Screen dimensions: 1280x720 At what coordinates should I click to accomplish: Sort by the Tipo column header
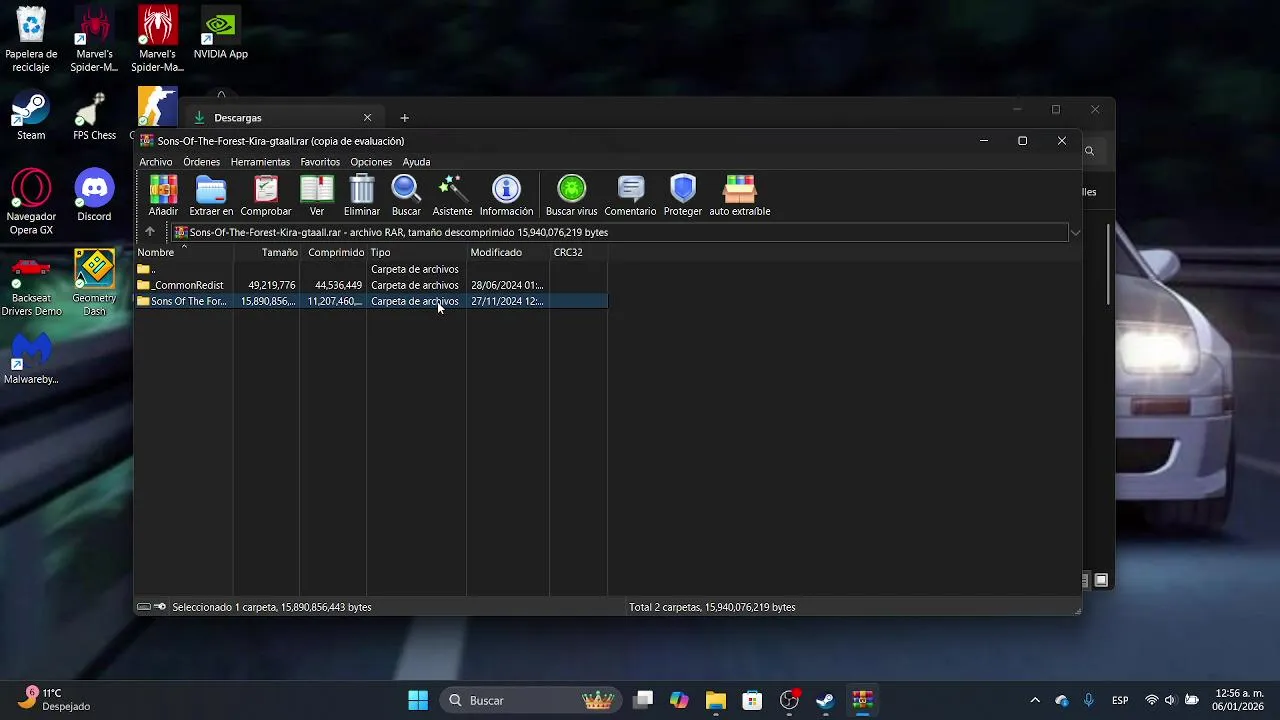point(417,252)
